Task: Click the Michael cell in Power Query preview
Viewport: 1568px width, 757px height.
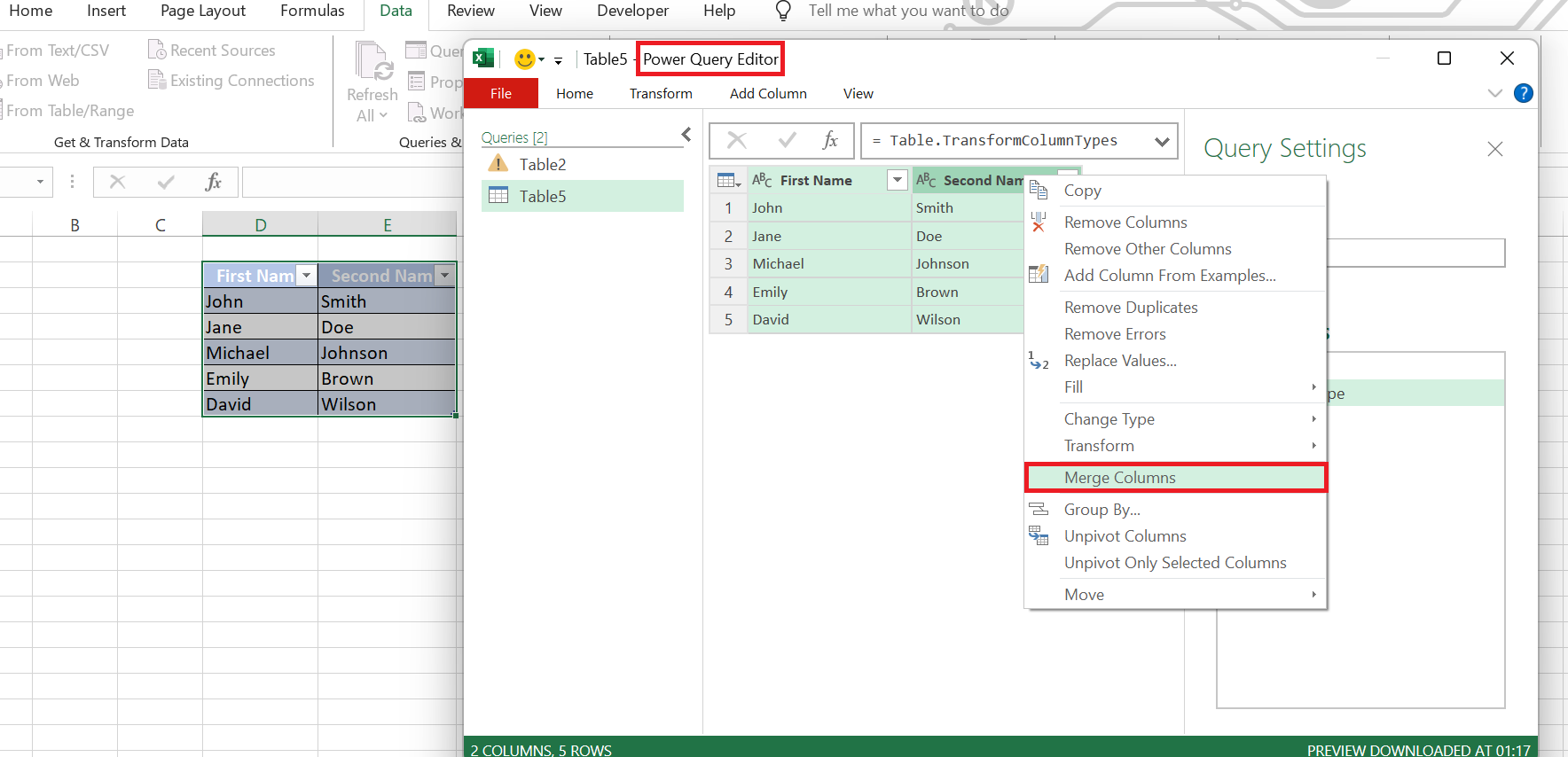Action: point(829,263)
